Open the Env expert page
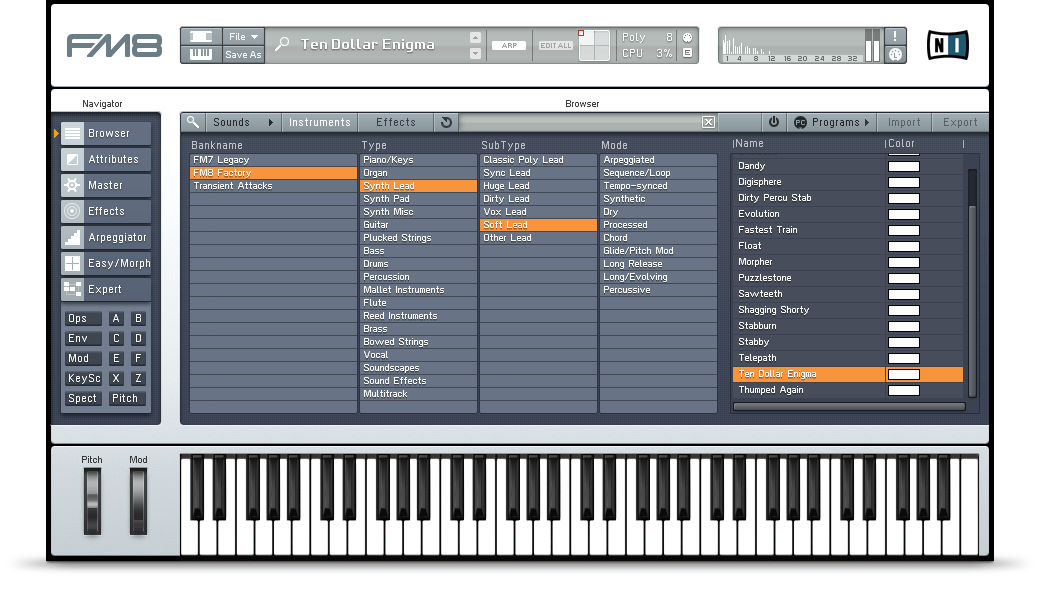The image size is (1040, 600). pos(83,338)
